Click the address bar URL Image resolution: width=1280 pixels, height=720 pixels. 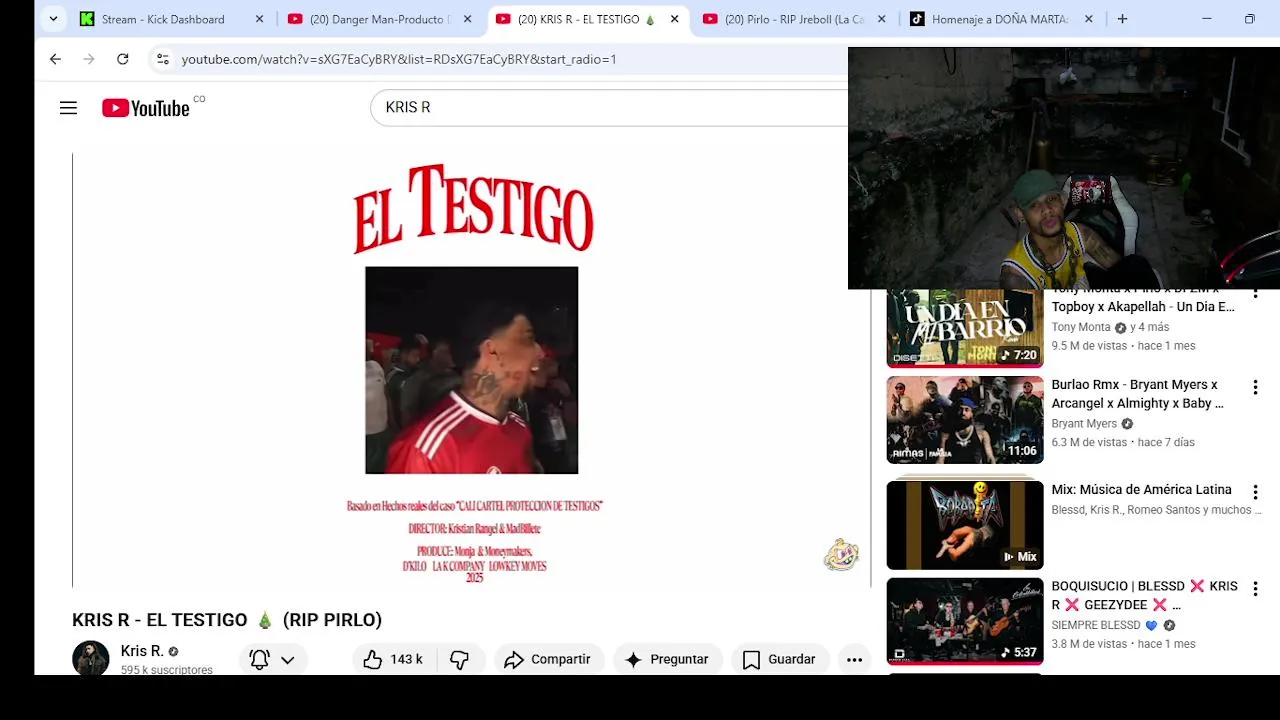pos(398,59)
